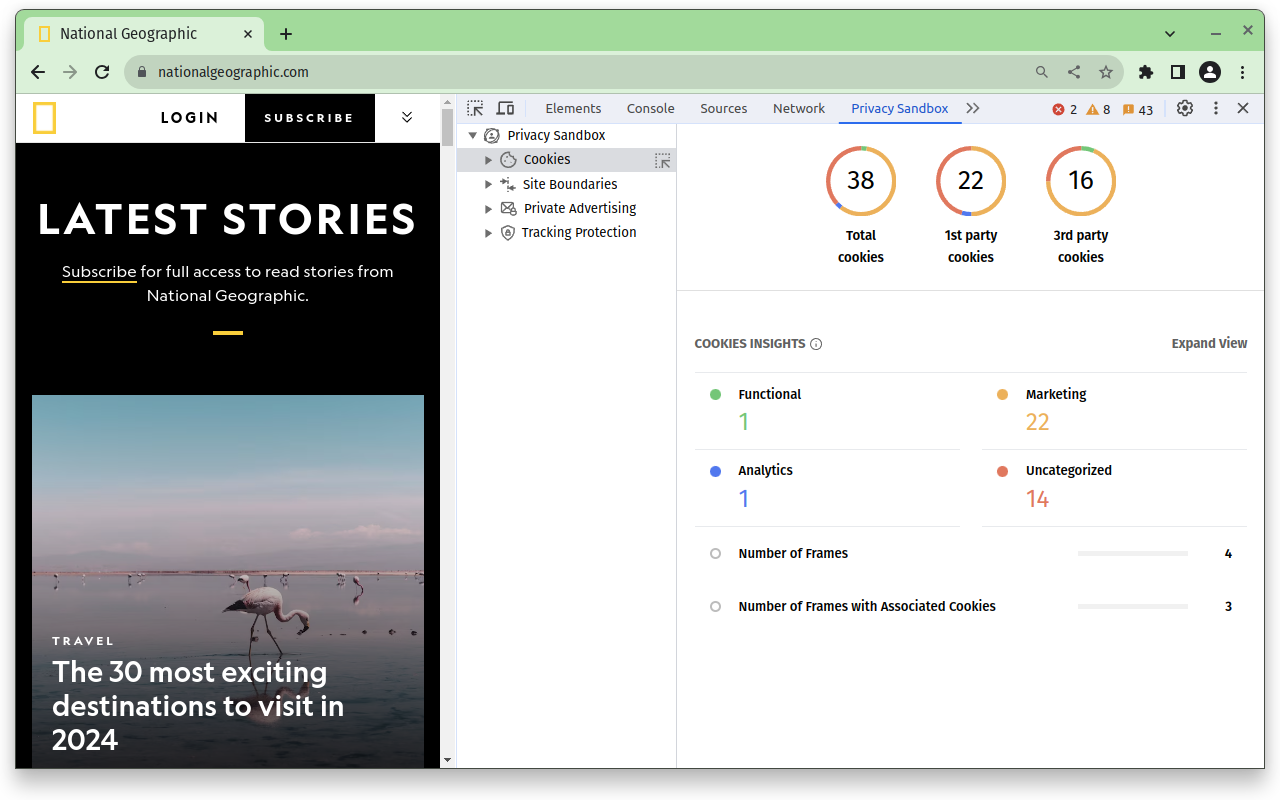Open DevTools settings gear

1184,108
